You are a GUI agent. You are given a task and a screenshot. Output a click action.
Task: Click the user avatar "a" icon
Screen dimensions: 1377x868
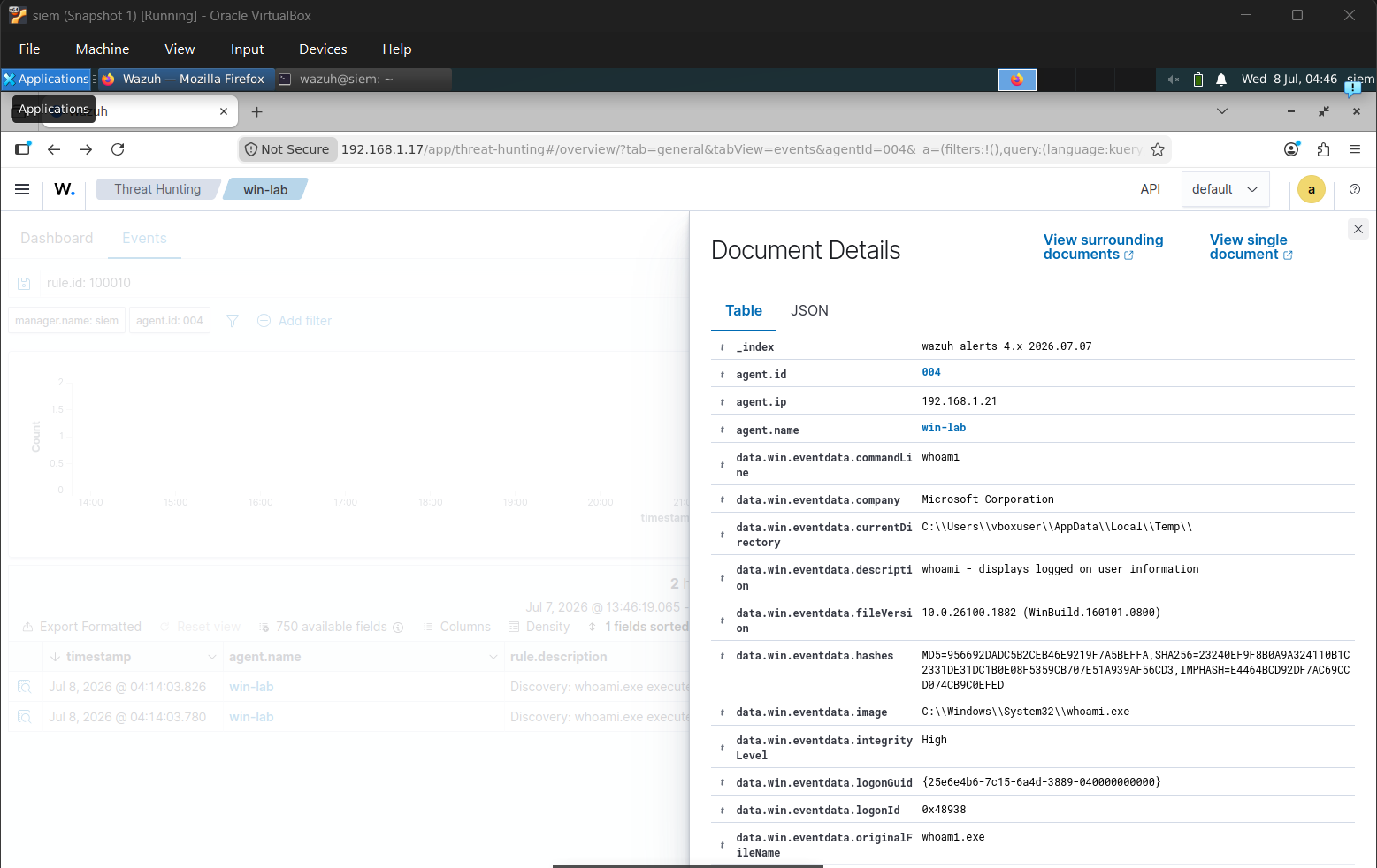click(x=1312, y=189)
